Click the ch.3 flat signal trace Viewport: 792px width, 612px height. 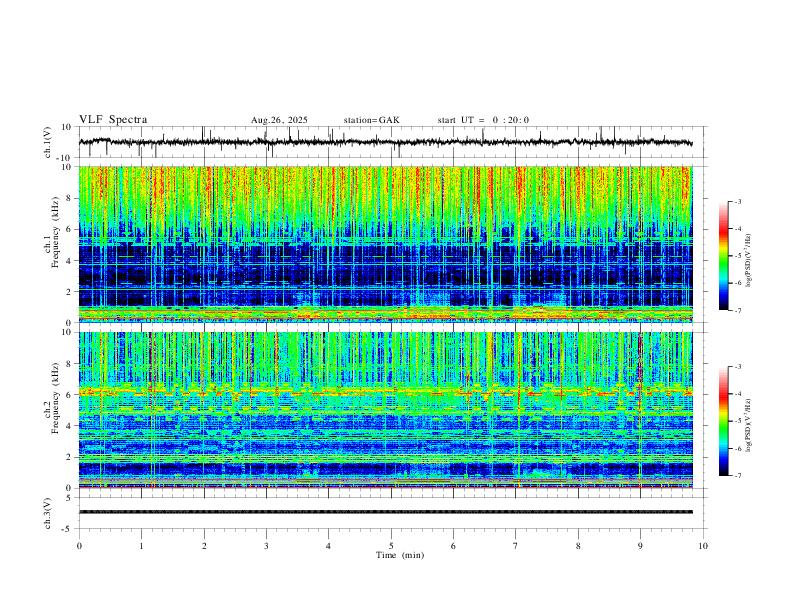point(385,512)
